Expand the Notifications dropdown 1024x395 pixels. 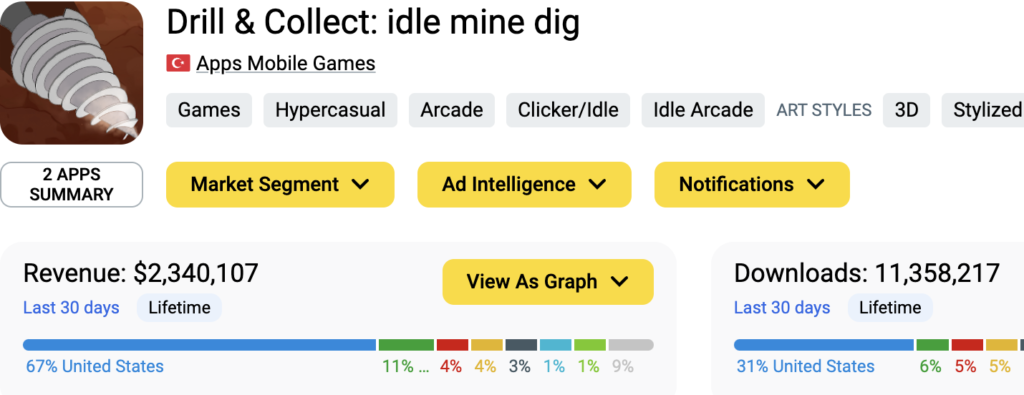click(x=752, y=185)
